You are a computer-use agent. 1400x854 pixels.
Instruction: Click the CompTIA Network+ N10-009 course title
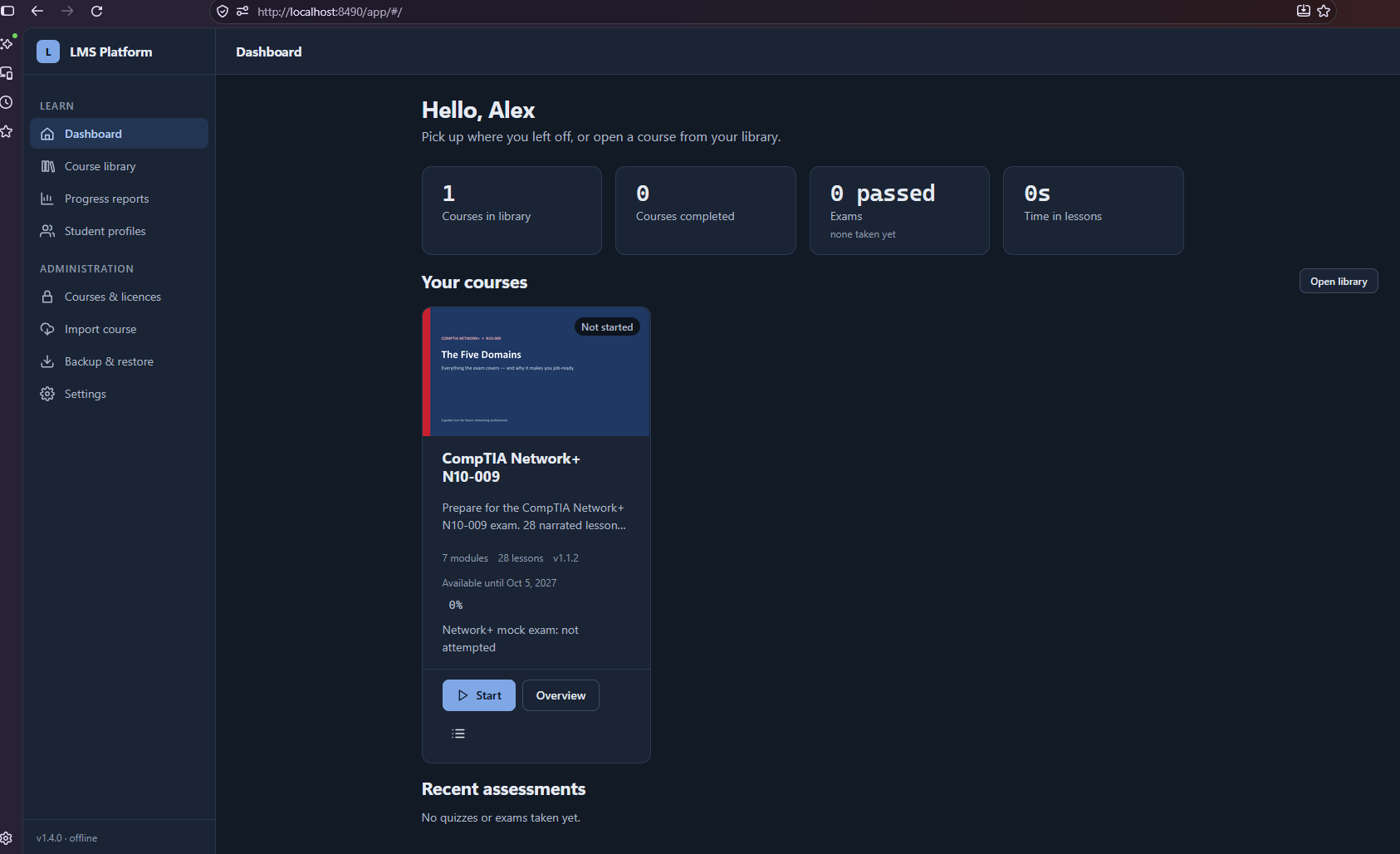511,468
